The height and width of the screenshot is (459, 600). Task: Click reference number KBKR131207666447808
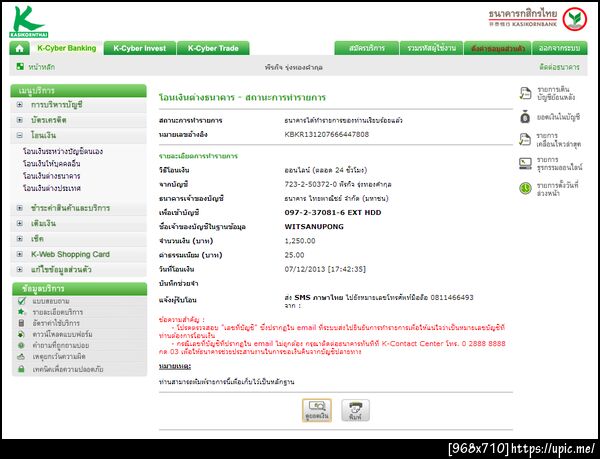coord(327,134)
